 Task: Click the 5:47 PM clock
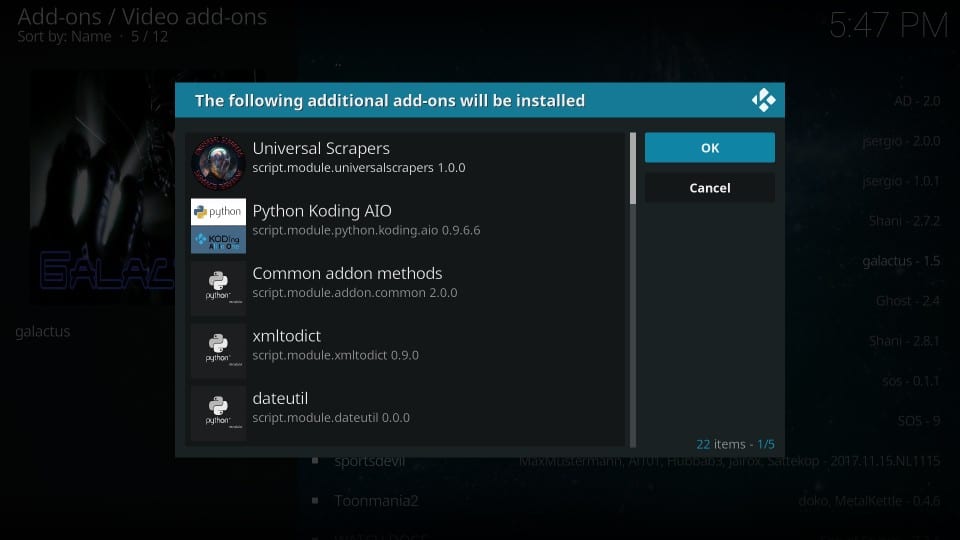coord(888,26)
